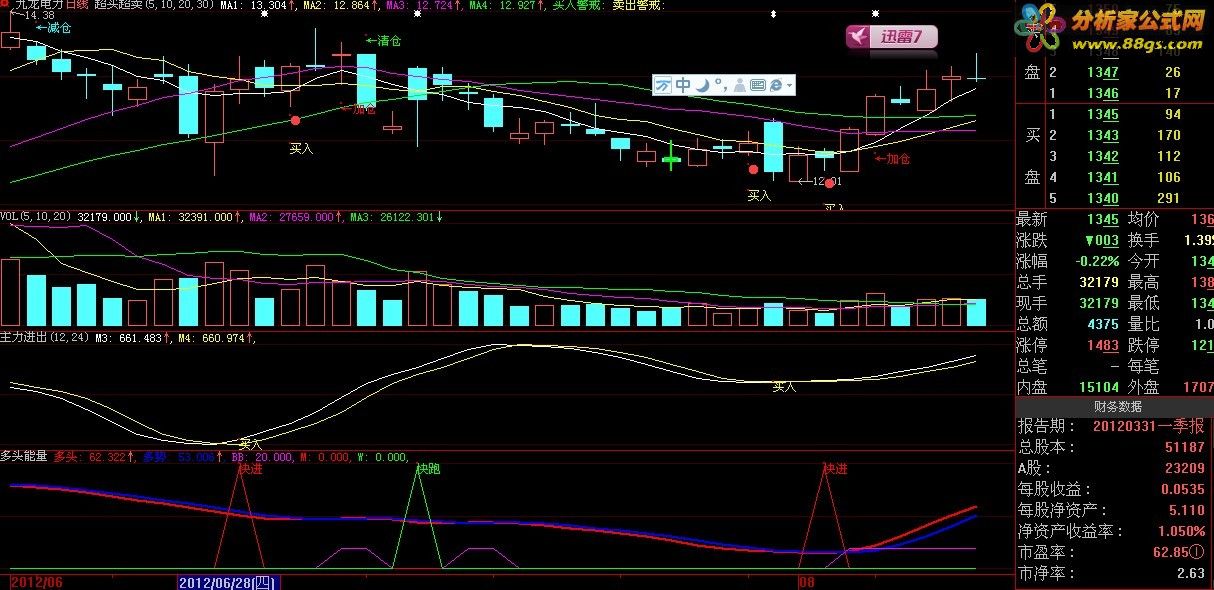
Task: Click buy level 2 price 1343
Action: tap(1102, 135)
